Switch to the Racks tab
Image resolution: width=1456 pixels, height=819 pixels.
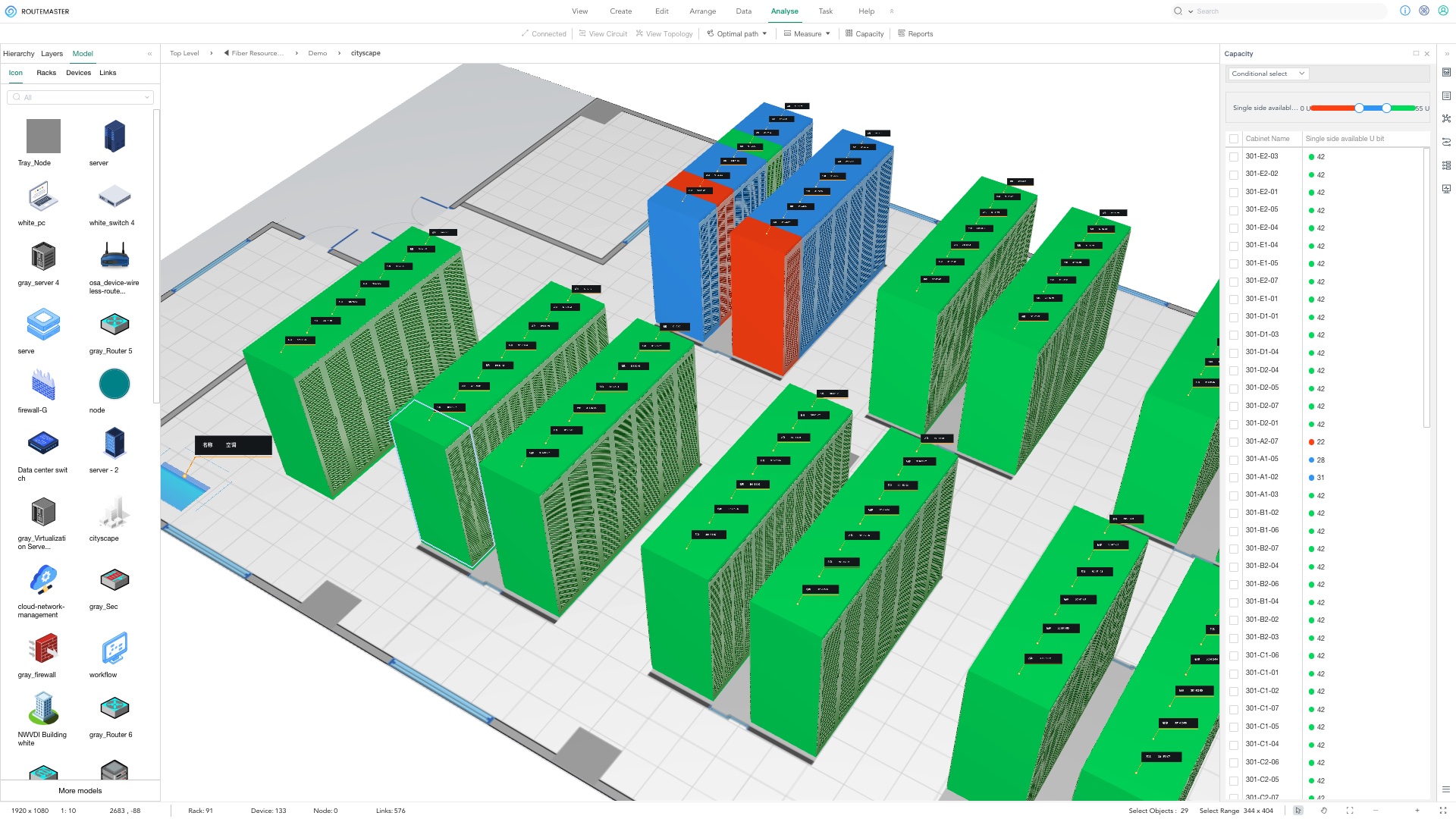tap(46, 73)
